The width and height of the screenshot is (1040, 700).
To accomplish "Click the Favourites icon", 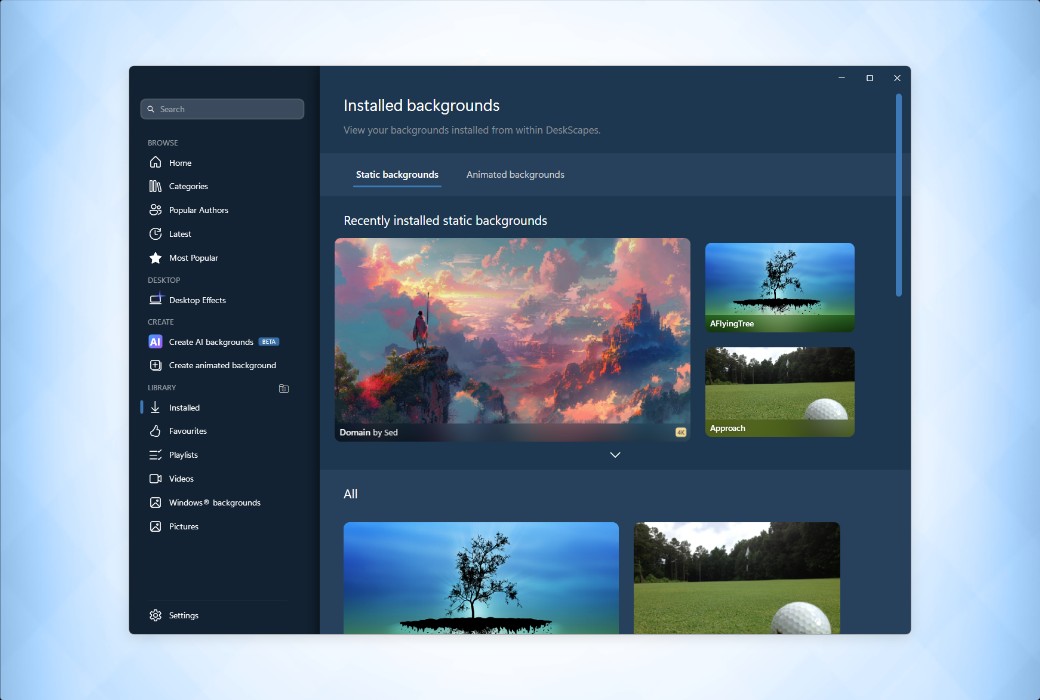I will click(155, 431).
